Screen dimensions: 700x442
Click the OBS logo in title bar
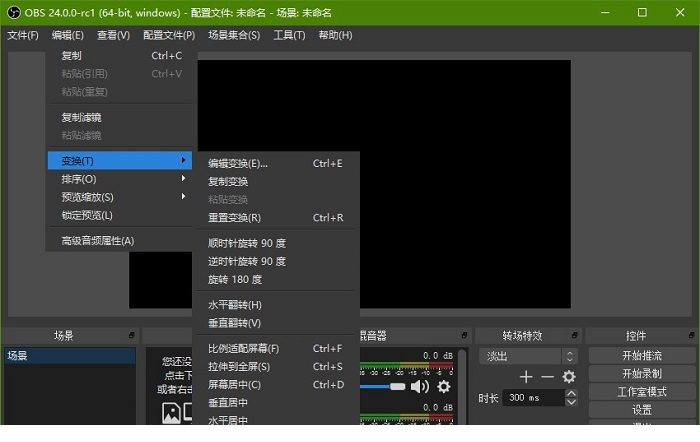[x=14, y=13]
